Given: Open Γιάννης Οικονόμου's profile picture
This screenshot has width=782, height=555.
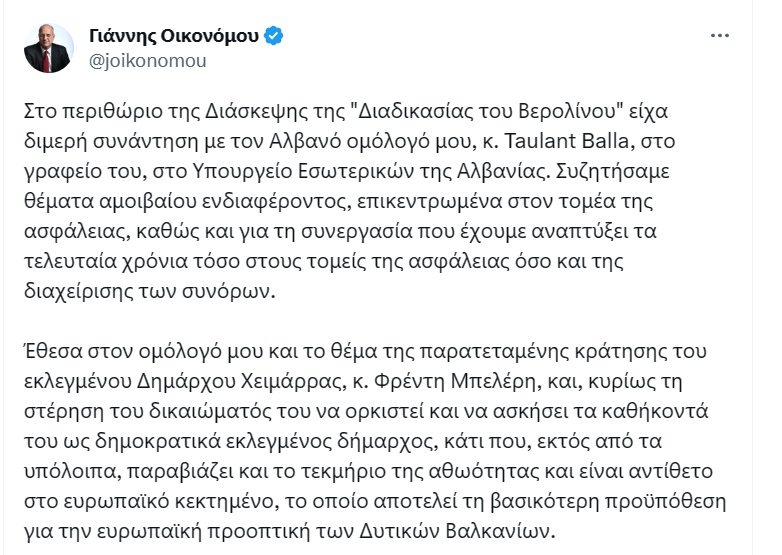Looking at the screenshot, I should 48,48.
